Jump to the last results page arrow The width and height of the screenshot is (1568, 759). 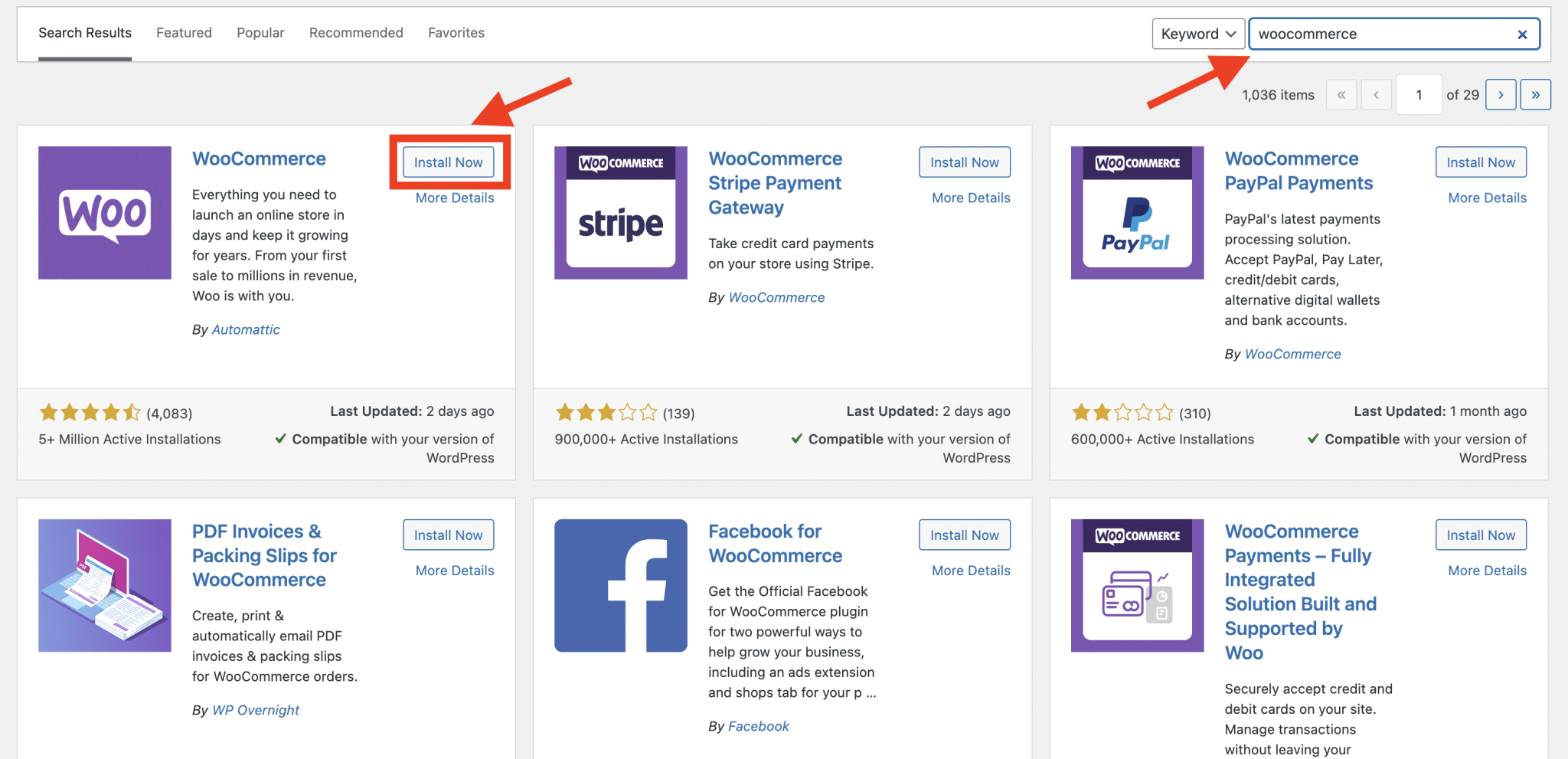(x=1535, y=95)
